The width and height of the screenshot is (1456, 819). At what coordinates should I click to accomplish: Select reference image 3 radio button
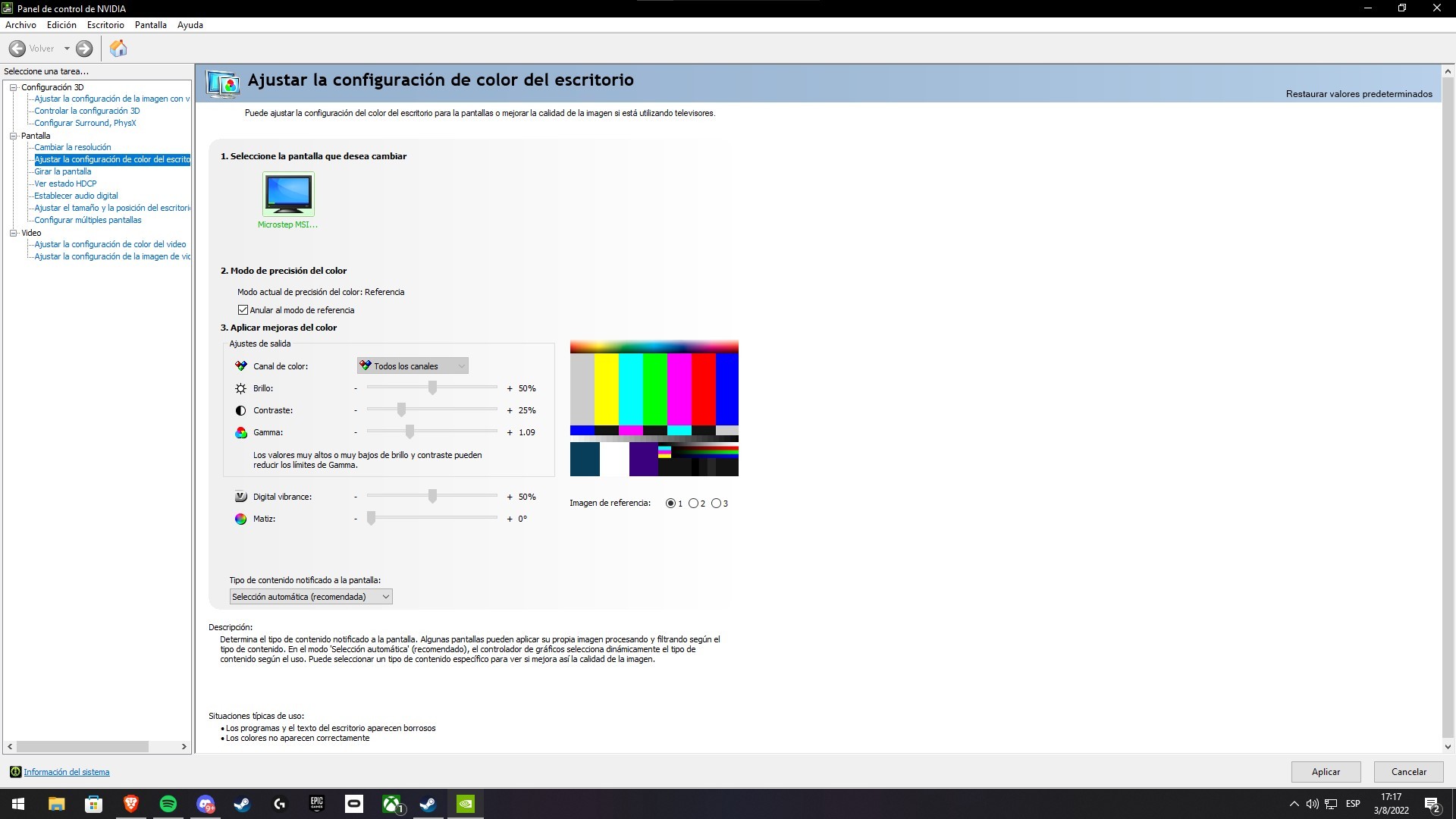716,504
